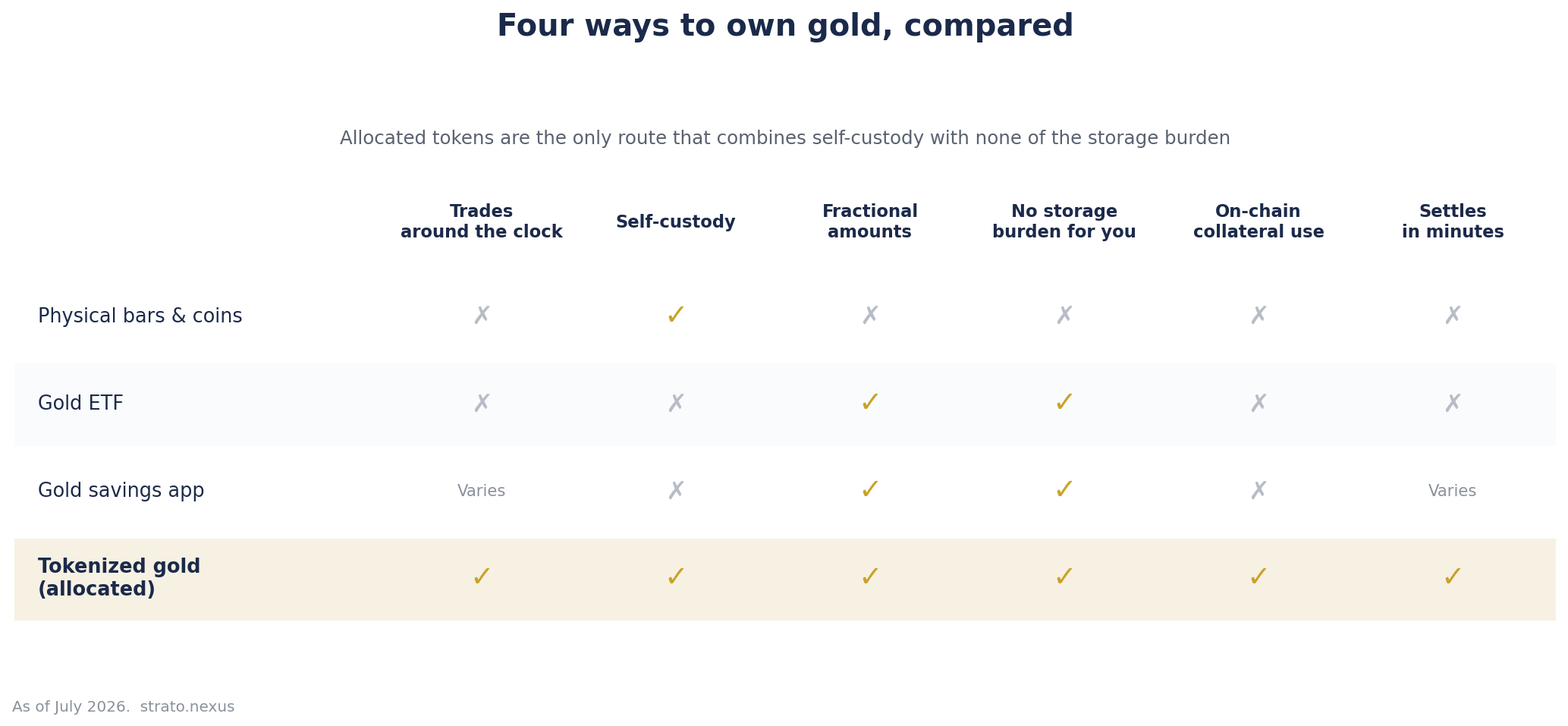Viewport: 1568px width, 726px height.
Task: Click the Settles in minutes cross for Physical bars
Action: click(x=1452, y=316)
